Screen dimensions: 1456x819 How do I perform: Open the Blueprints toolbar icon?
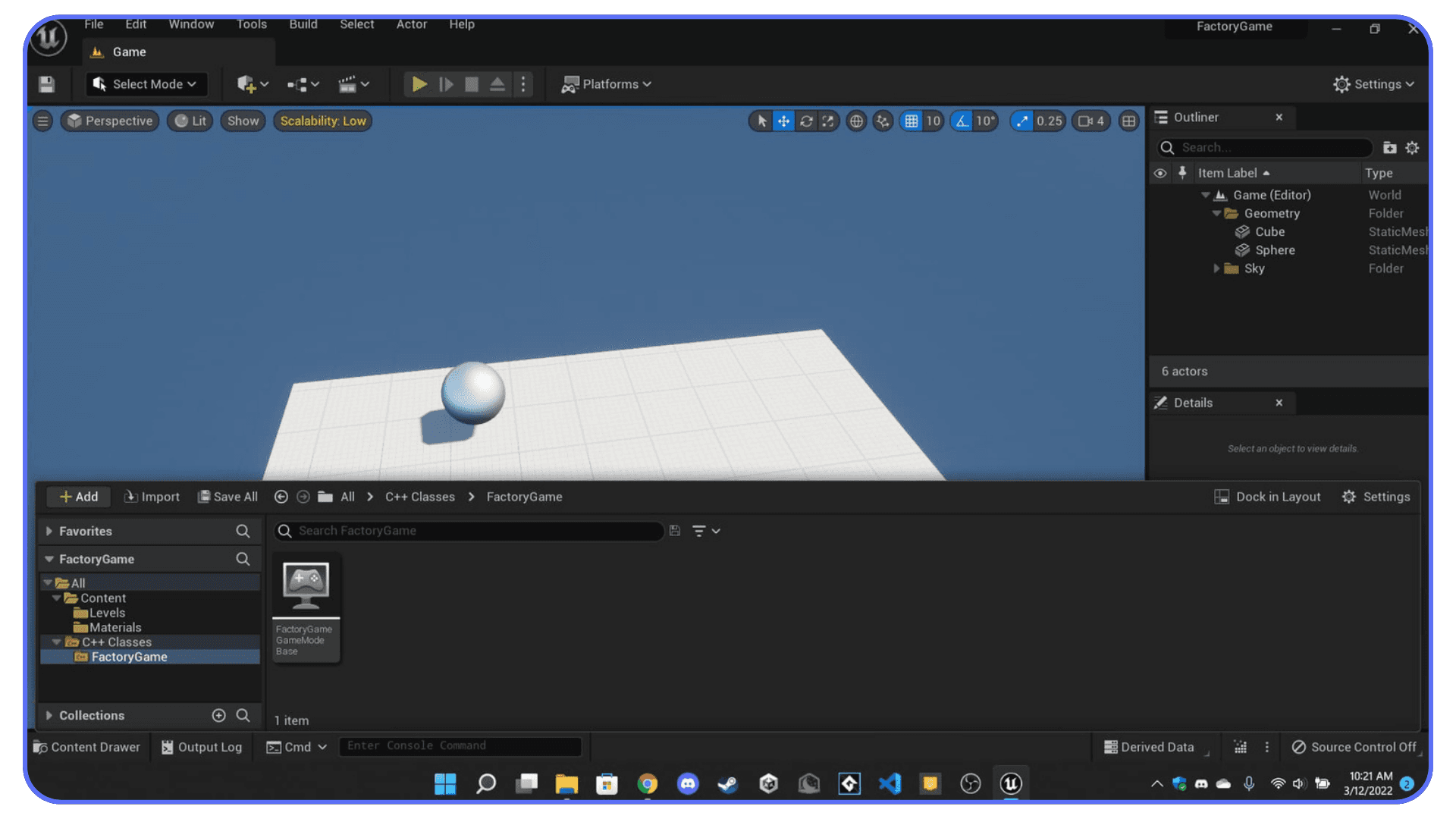(300, 84)
